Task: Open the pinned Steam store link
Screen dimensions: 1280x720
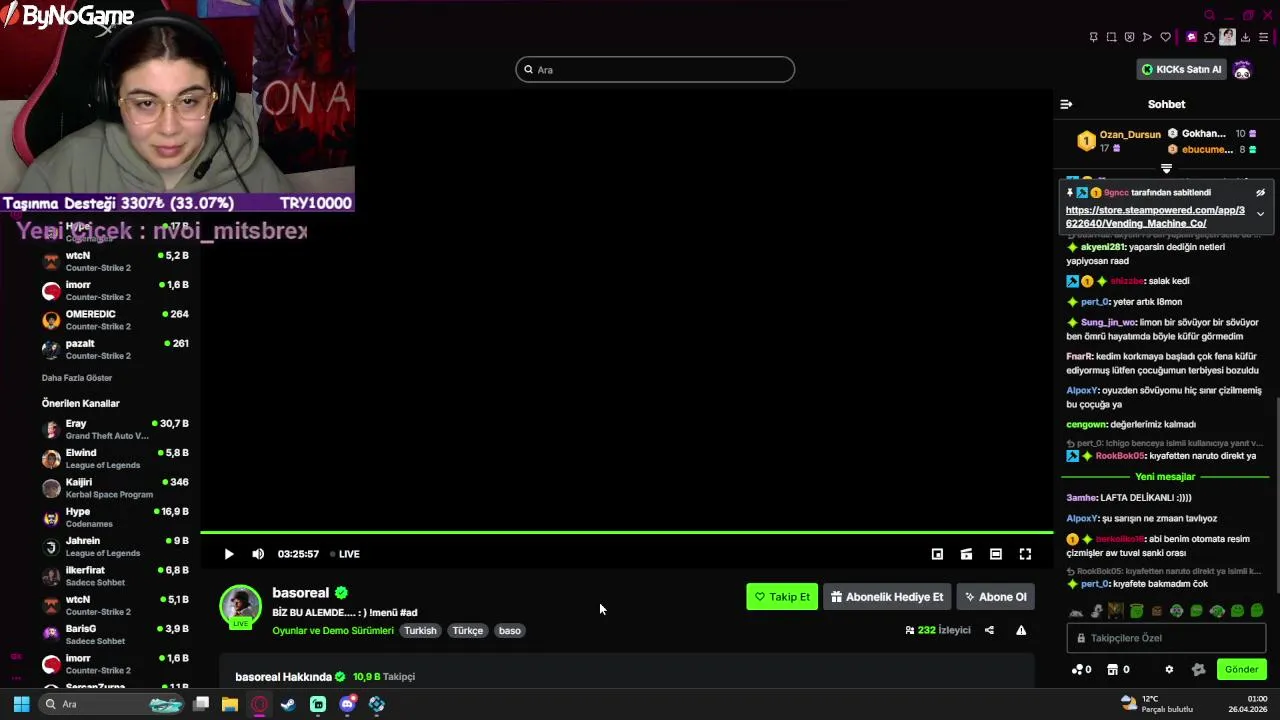Action: coord(1155,217)
